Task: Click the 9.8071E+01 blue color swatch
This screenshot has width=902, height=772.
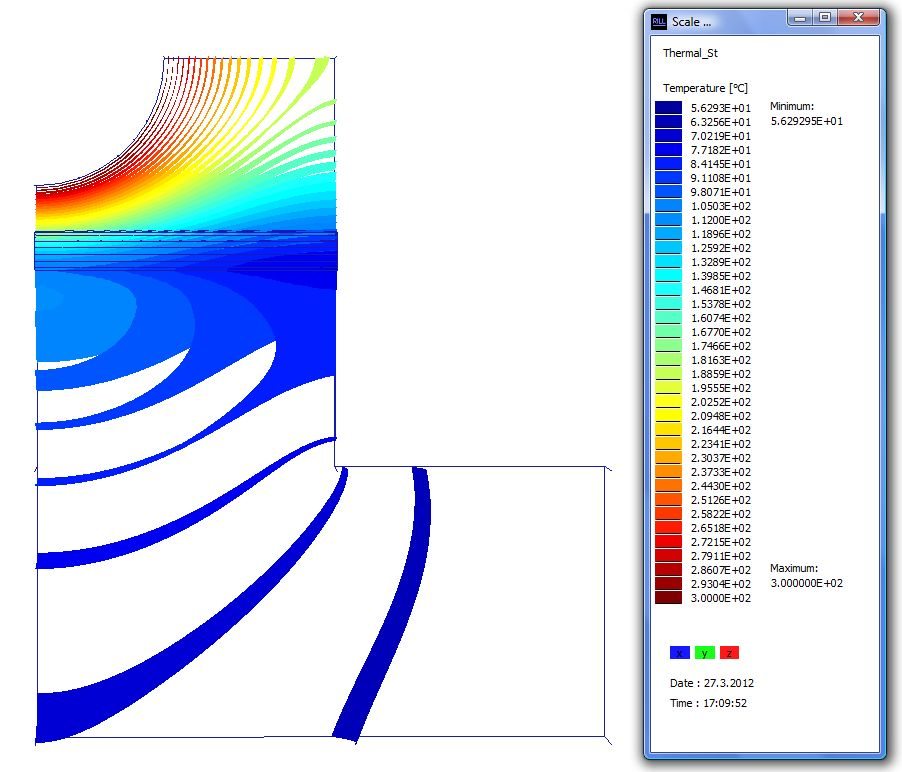Action: [x=668, y=192]
